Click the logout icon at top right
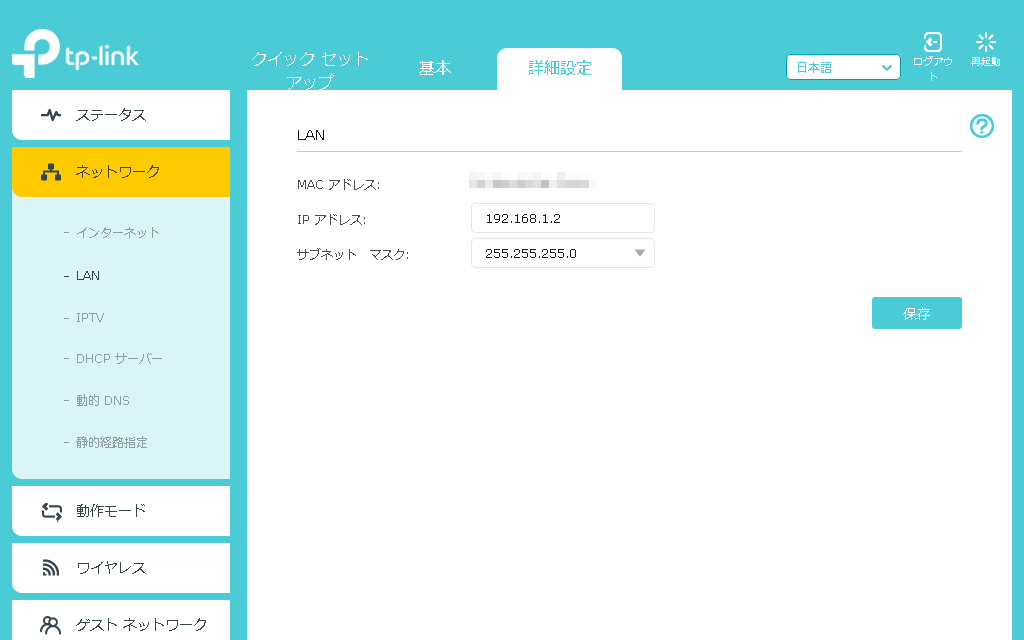This screenshot has width=1024, height=640. (932, 42)
